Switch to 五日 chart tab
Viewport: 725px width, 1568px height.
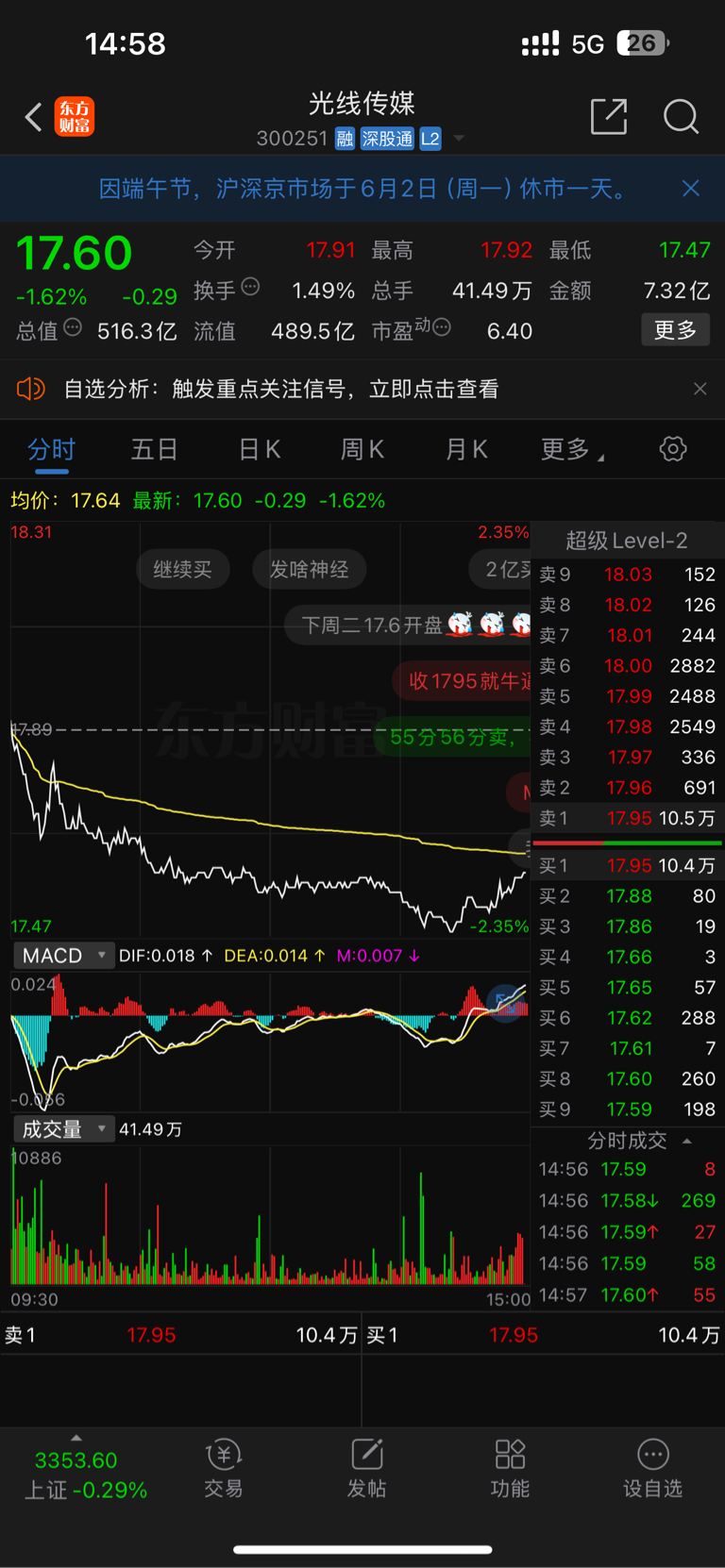154,449
